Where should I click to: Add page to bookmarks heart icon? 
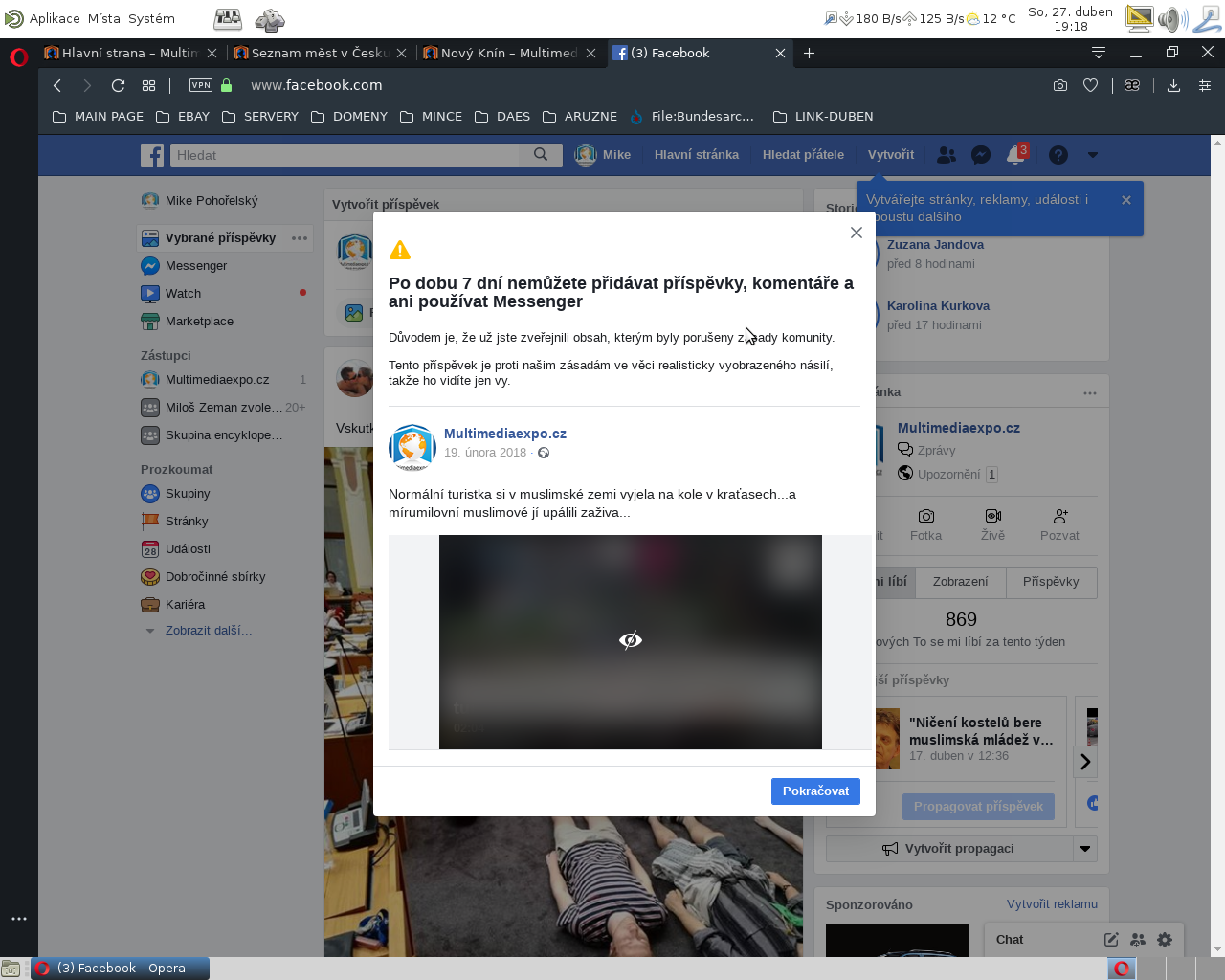tap(1090, 85)
